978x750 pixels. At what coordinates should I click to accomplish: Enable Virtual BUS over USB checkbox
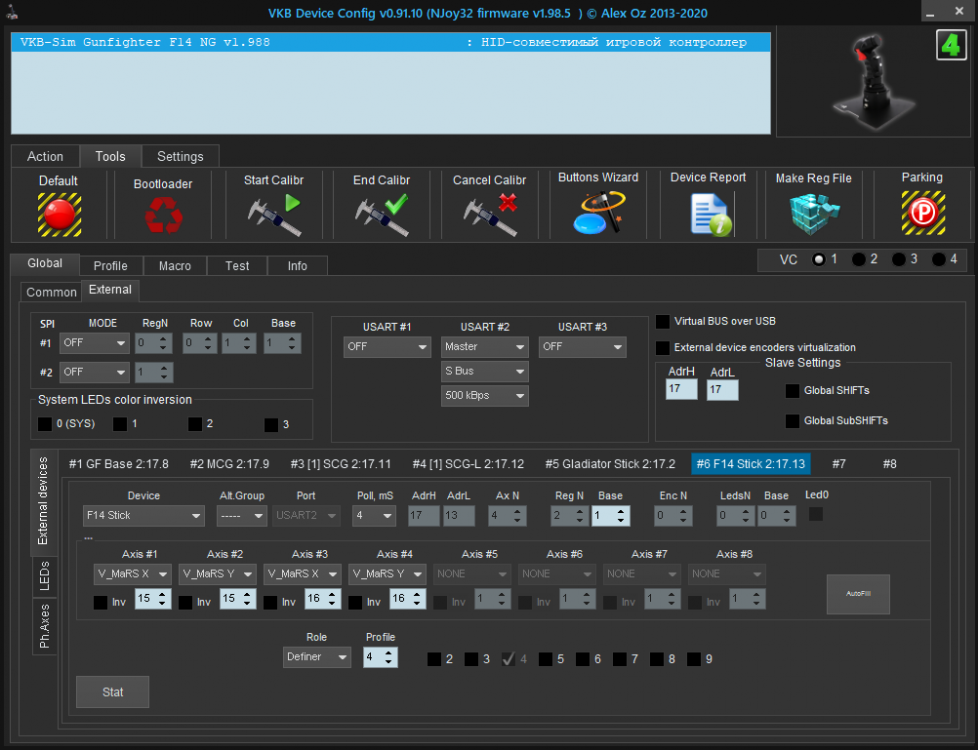[663, 322]
